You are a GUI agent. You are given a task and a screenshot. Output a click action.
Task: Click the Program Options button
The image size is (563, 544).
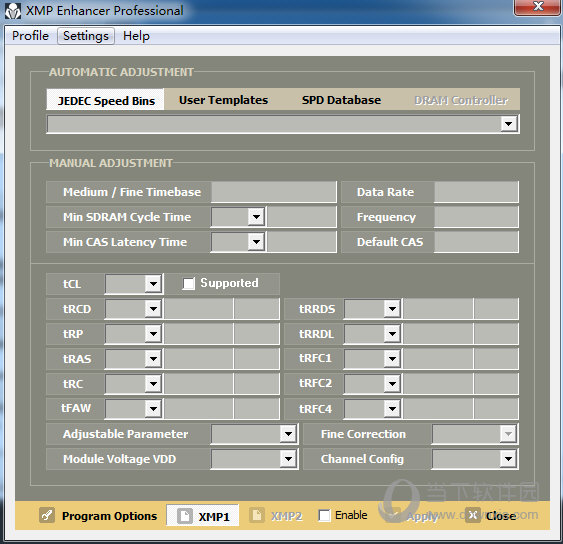pos(98,516)
